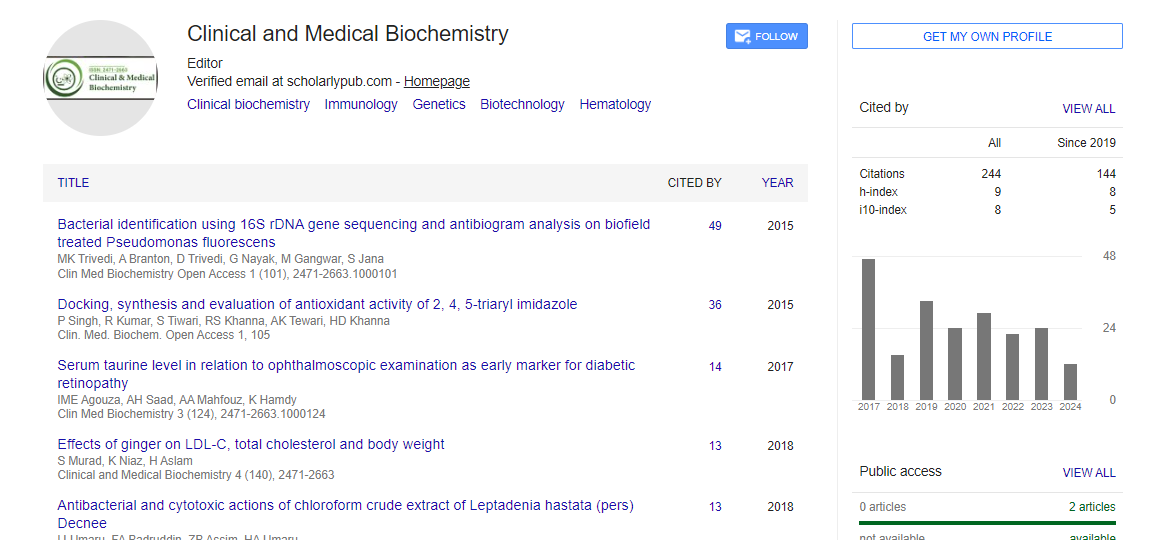Select the Genetics interest tag
This screenshot has width=1173, height=540.
(439, 105)
